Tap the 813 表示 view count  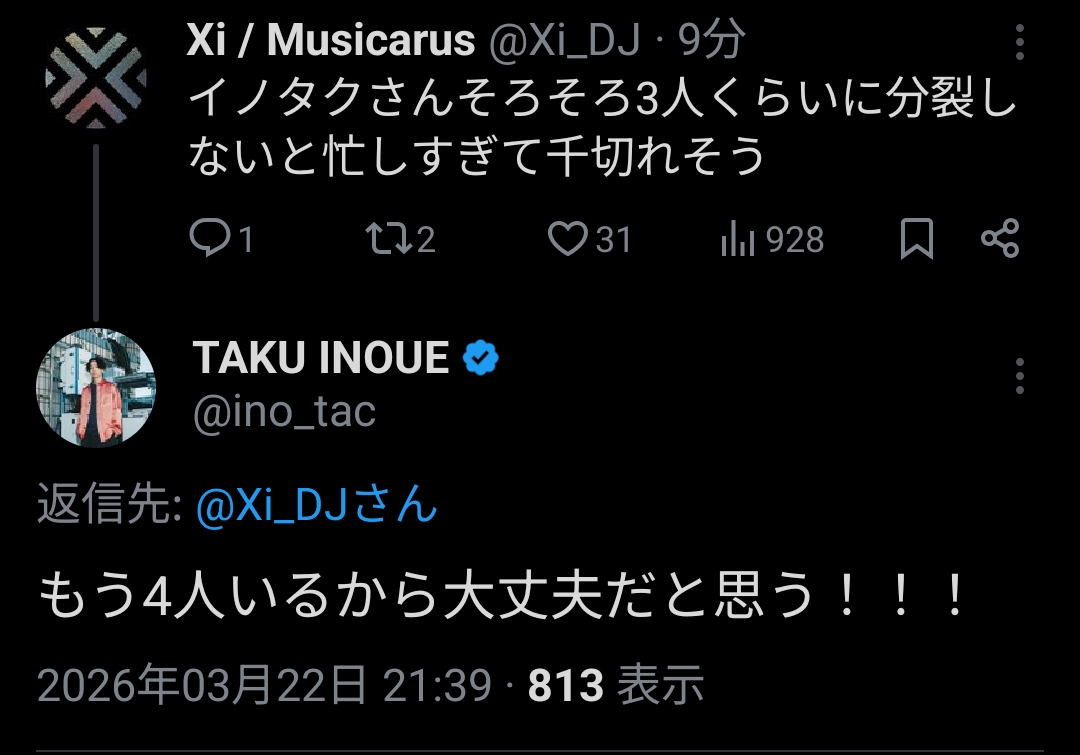616,686
